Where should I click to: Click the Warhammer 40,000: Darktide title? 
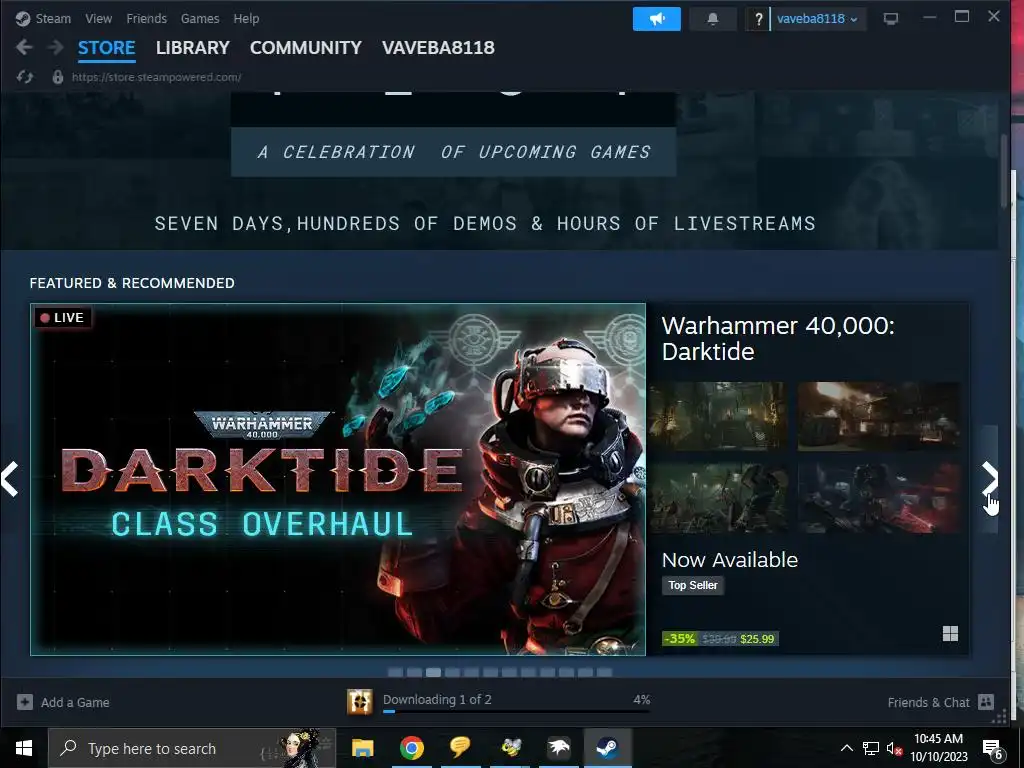pos(778,338)
